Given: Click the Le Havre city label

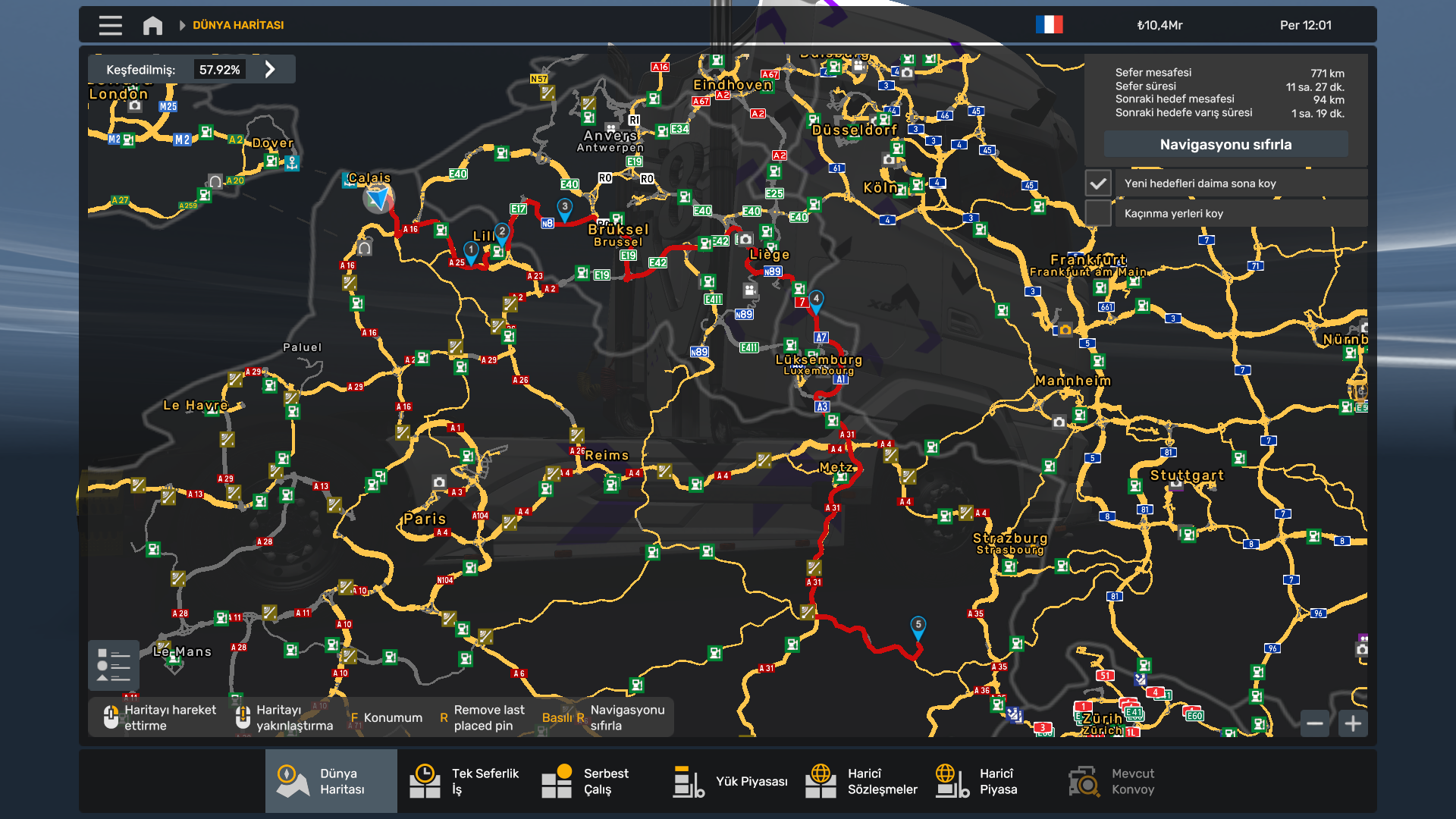Looking at the screenshot, I should point(196,405).
